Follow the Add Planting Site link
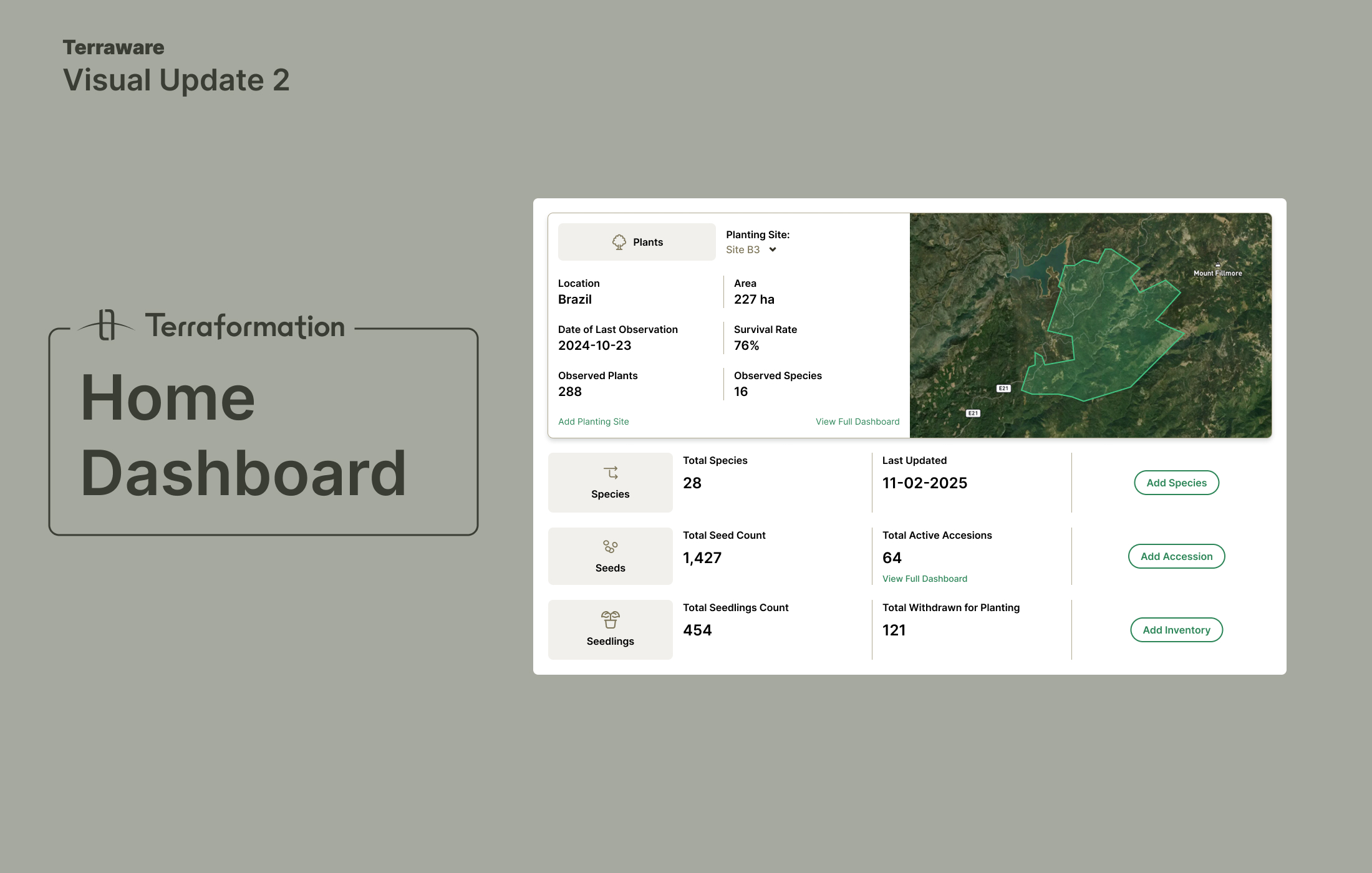This screenshot has width=1372, height=873. click(x=593, y=422)
